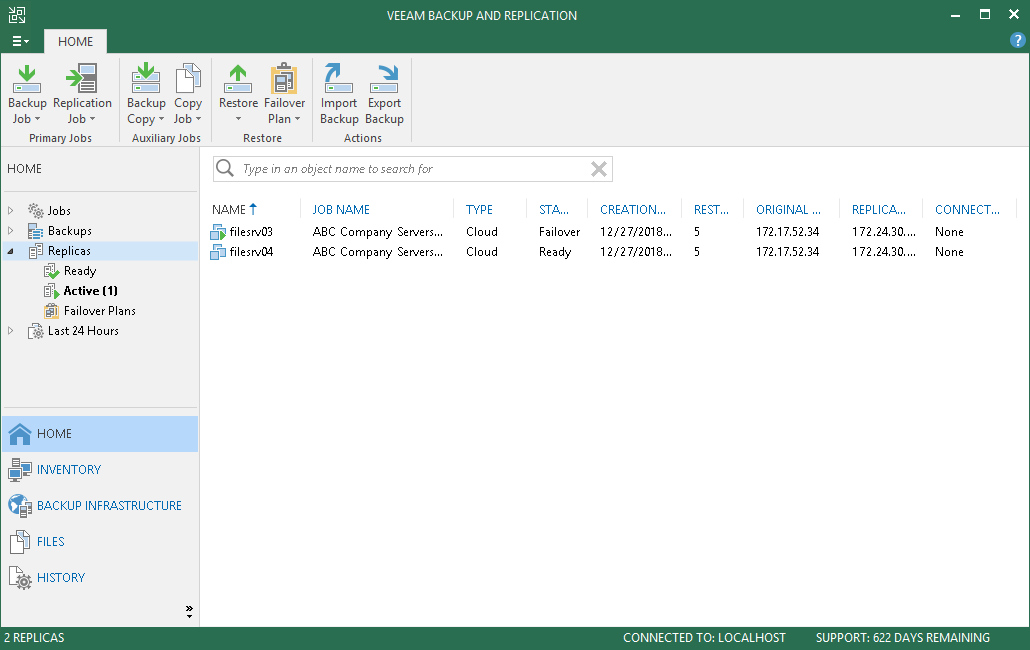
Task: Click the Replicas icon in tree
Action: (35, 251)
